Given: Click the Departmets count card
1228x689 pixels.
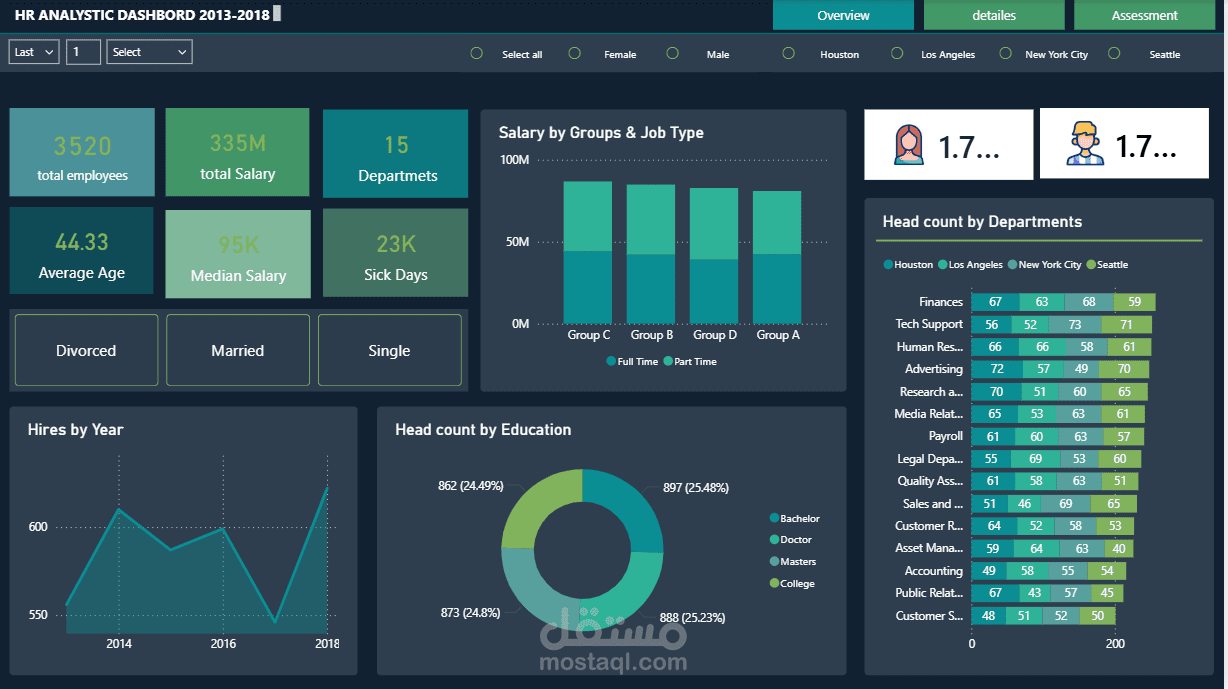Looking at the screenshot, I should coord(395,153).
